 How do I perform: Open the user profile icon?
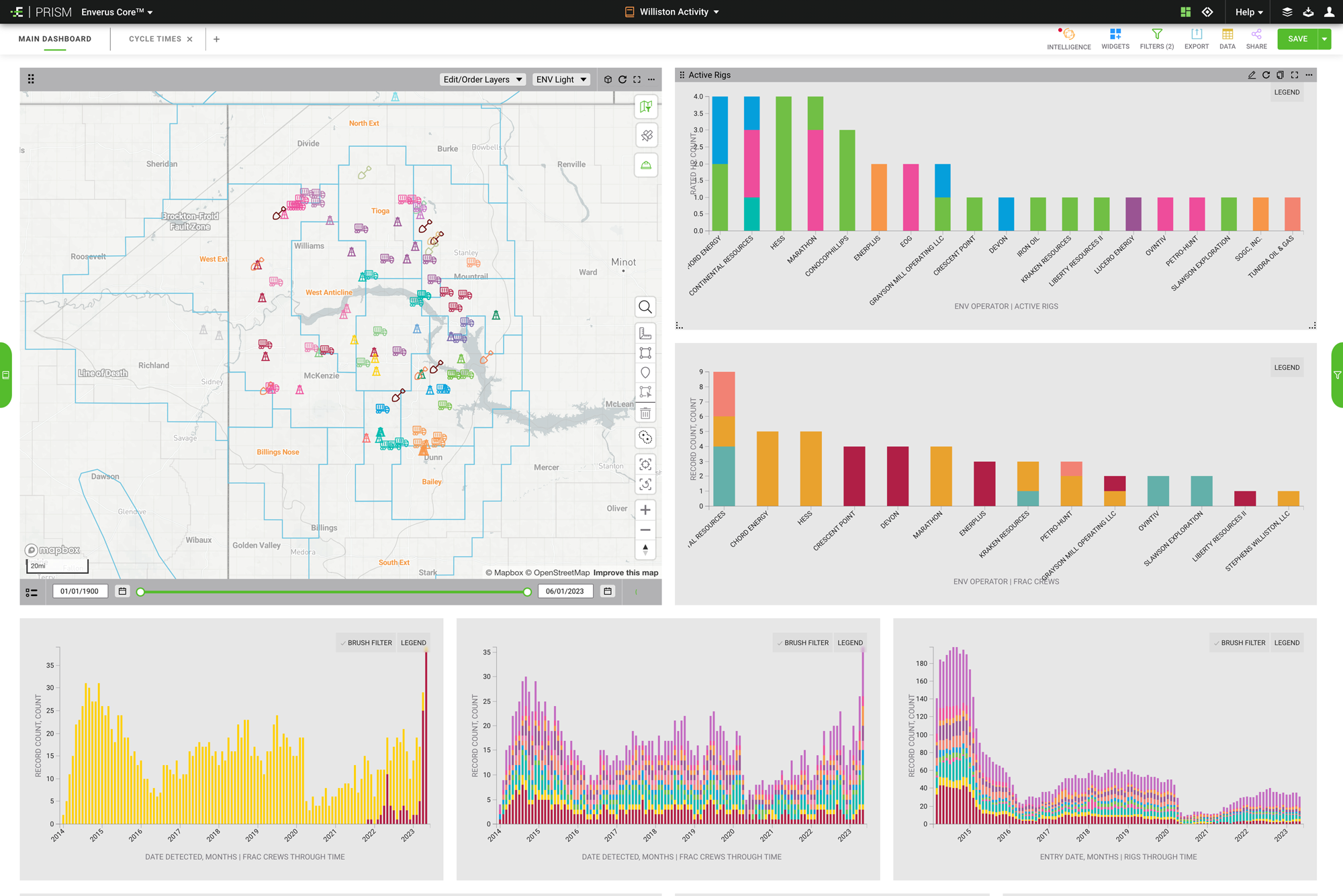1329,12
